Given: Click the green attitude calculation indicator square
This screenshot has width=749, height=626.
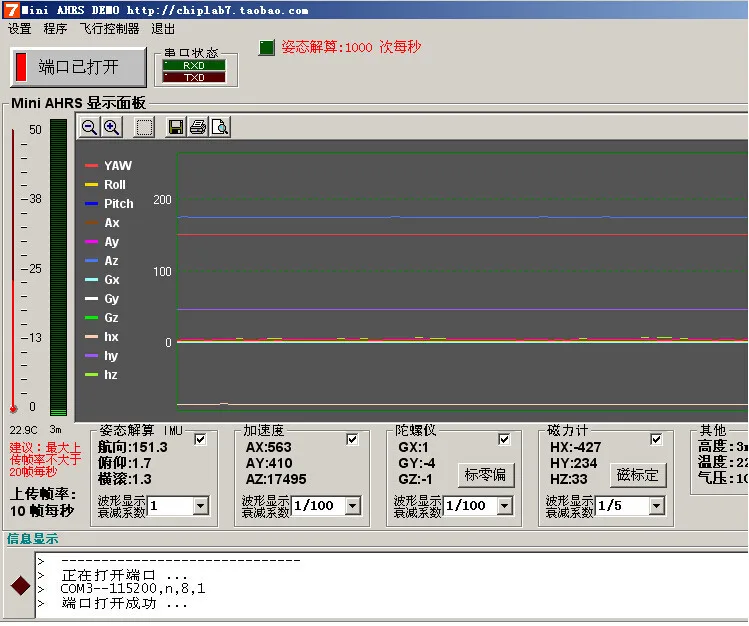Looking at the screenshot, I should [x=267, y=47].
